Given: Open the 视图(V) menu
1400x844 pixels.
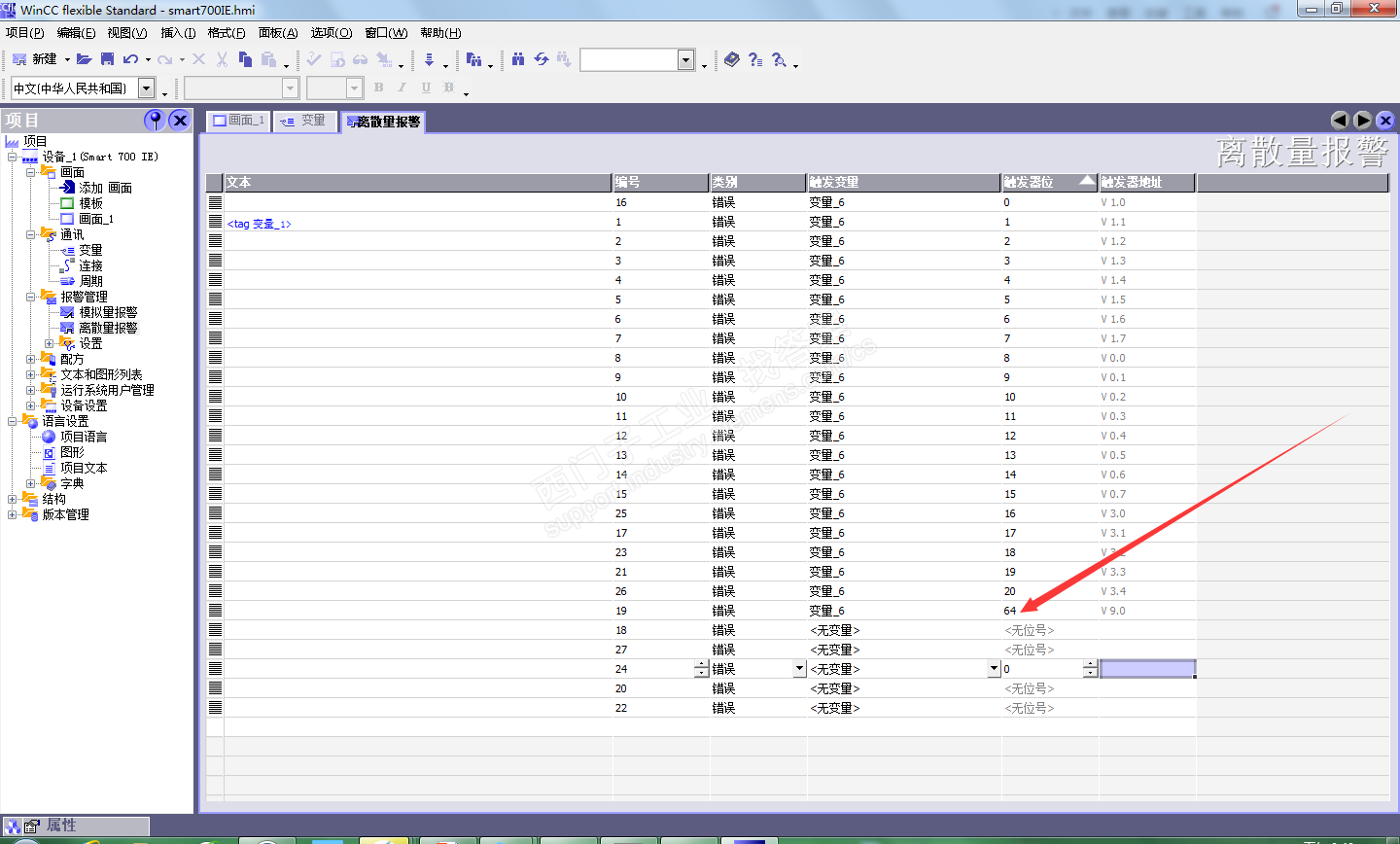Looking at the screenshot, I should coord(127,32).
